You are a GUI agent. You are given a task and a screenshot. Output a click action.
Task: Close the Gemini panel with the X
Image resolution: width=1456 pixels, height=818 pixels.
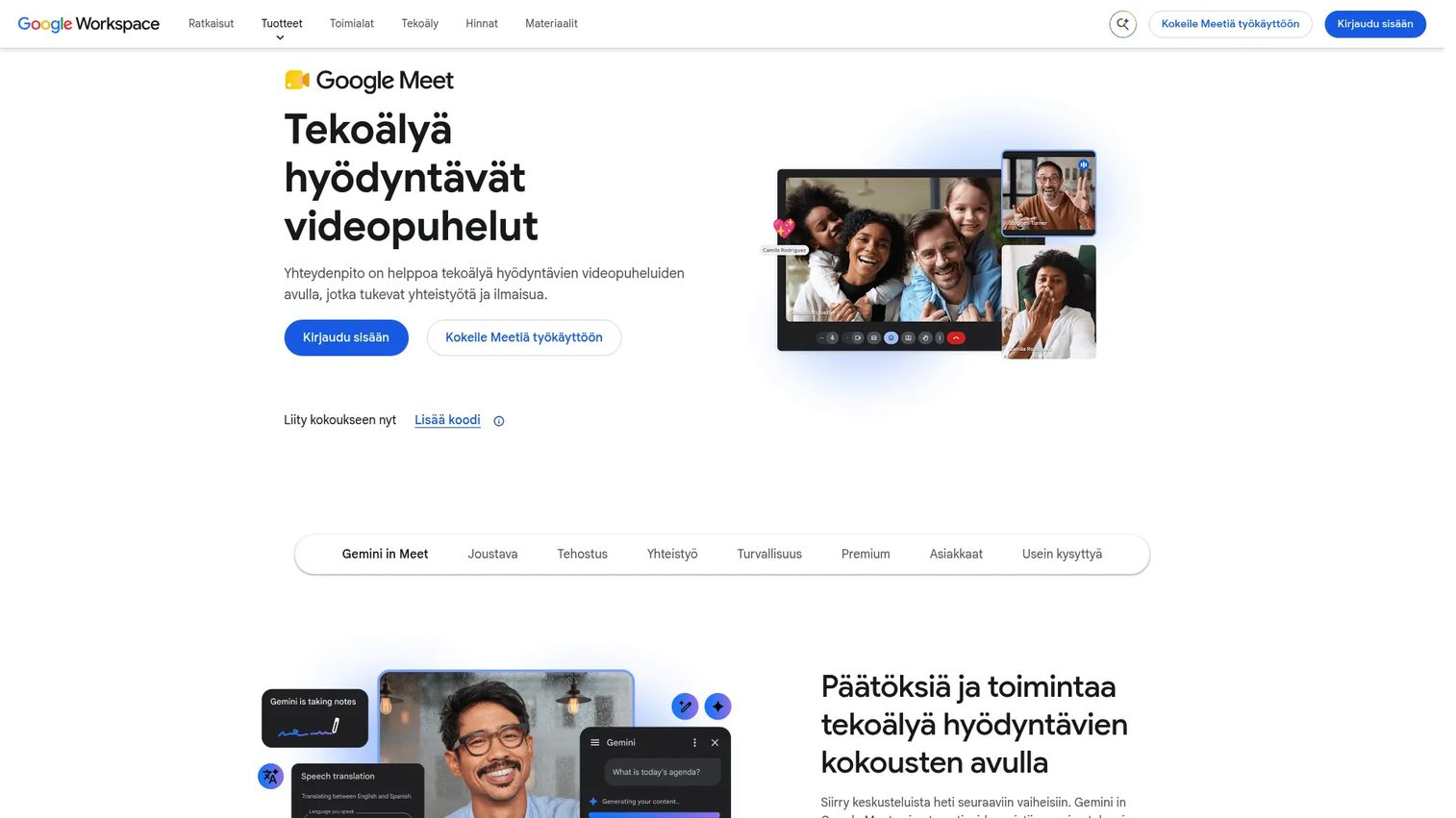tap(715, 742)
